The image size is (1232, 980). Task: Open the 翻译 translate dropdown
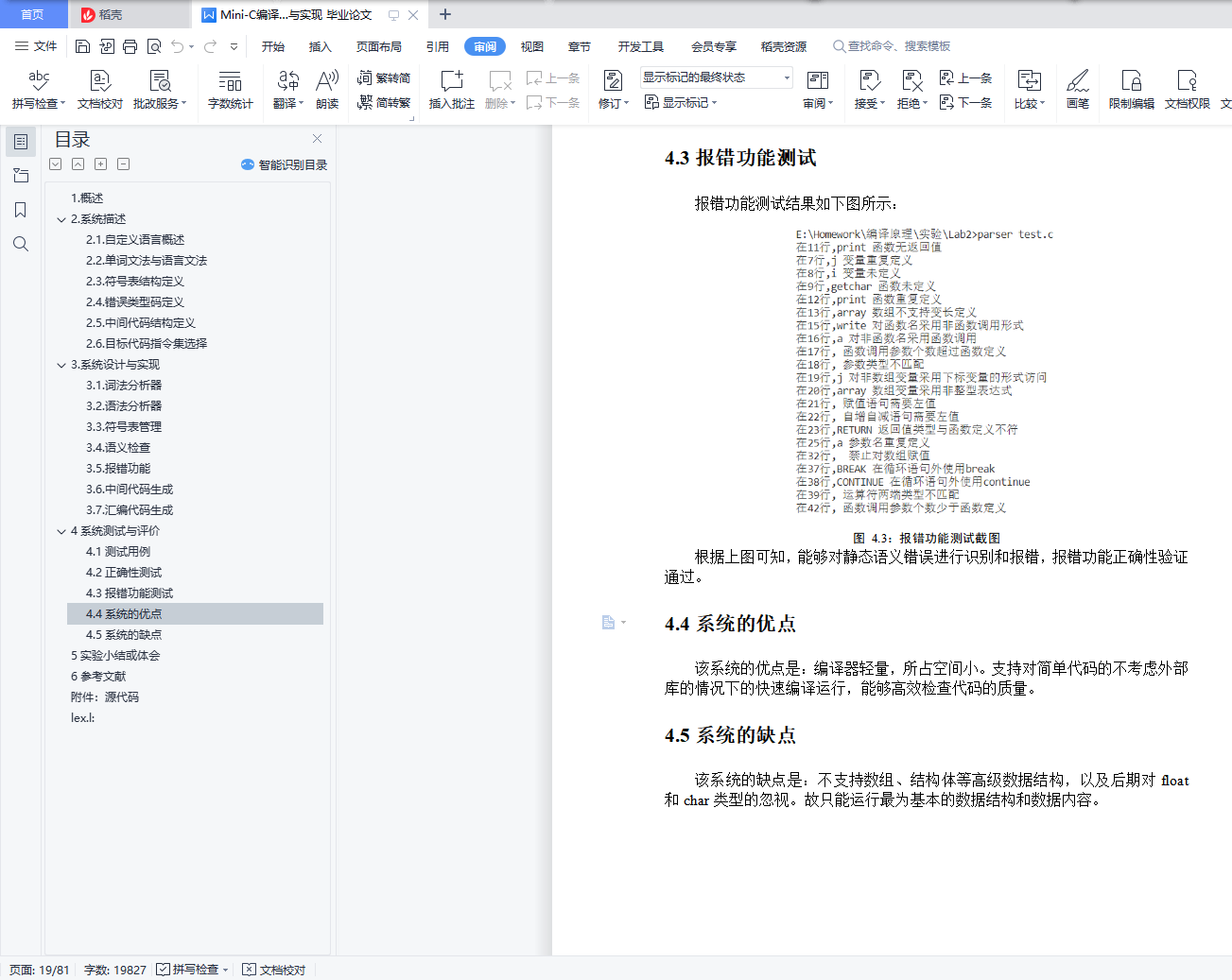coord(287,90)
